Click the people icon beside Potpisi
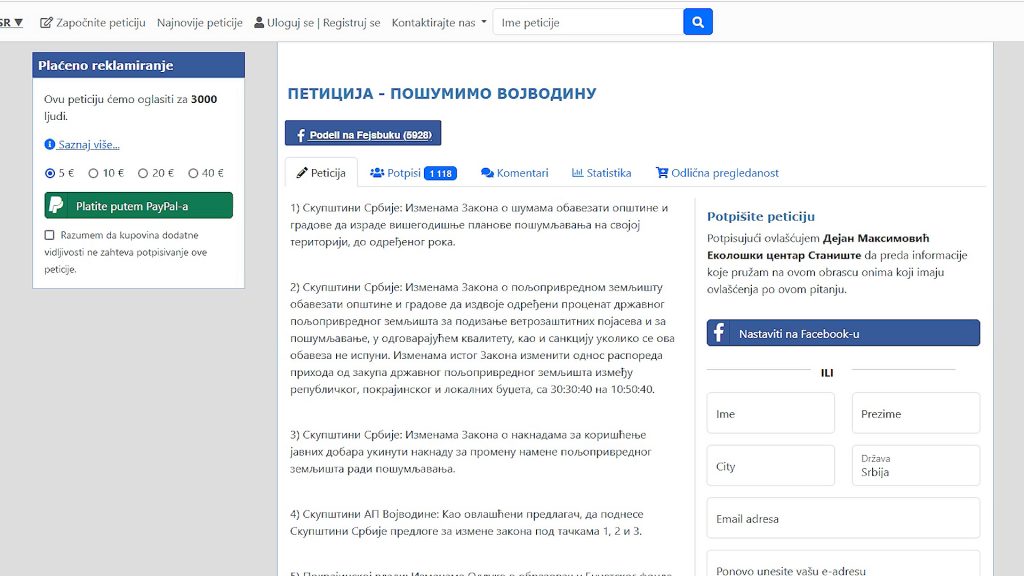1024x576 pixels. click(x=377, y=173)
